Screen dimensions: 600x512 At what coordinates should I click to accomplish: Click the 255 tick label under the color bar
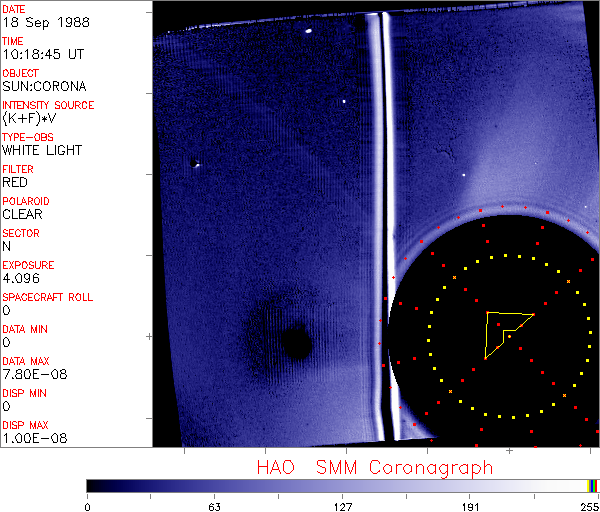[588, 505]
